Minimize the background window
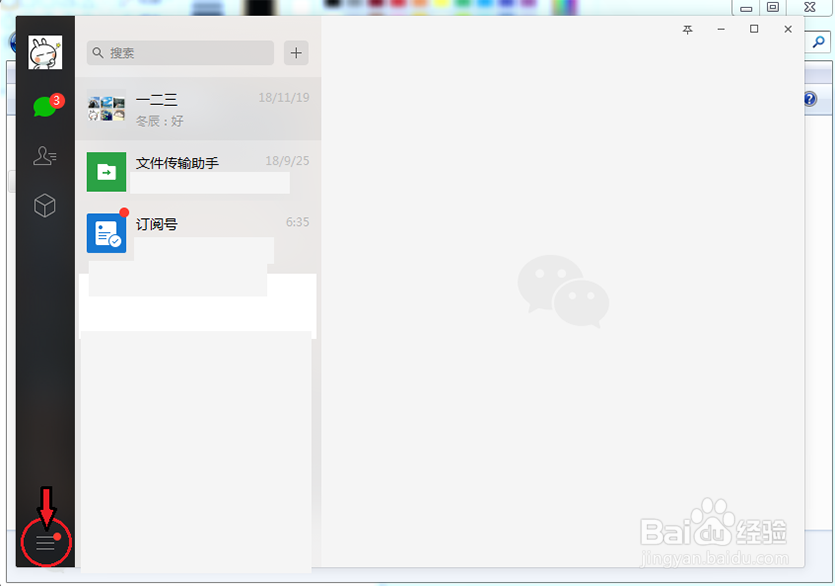835x587 pixels. click(746, 8)
